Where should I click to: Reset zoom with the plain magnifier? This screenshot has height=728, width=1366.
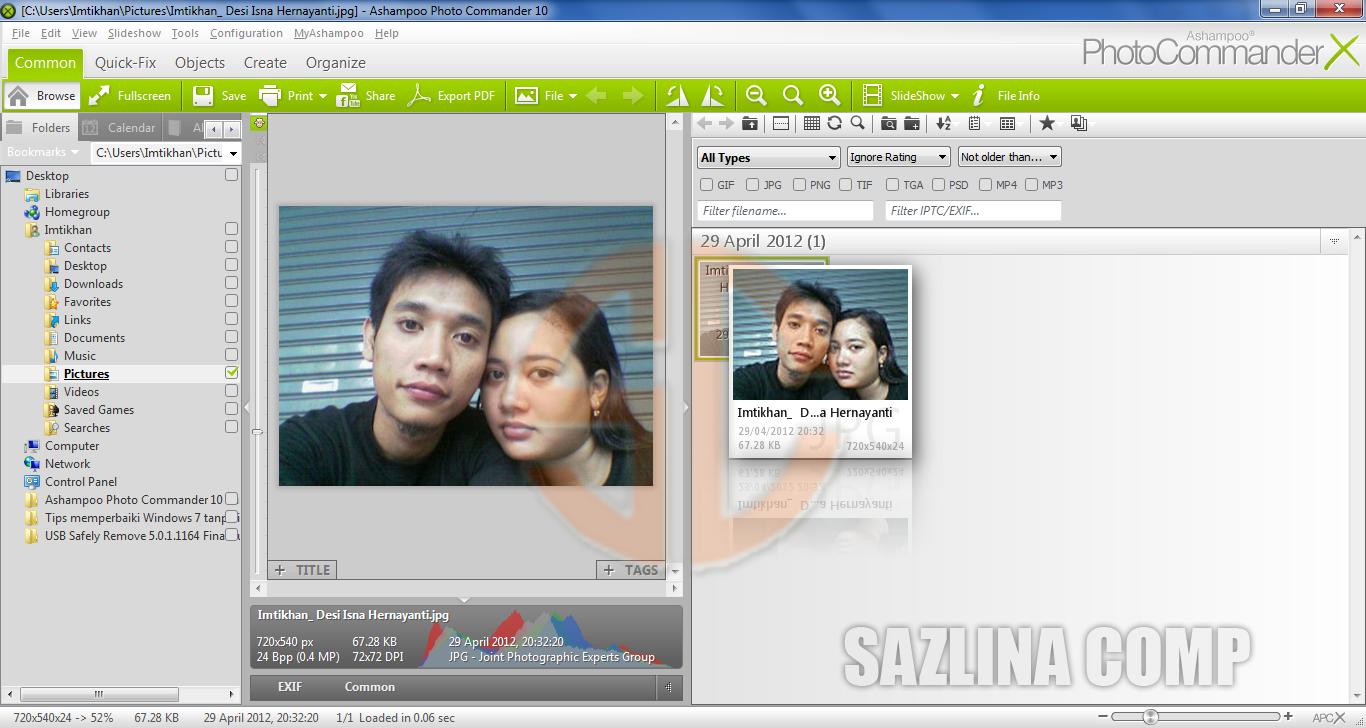coord(792,95)
